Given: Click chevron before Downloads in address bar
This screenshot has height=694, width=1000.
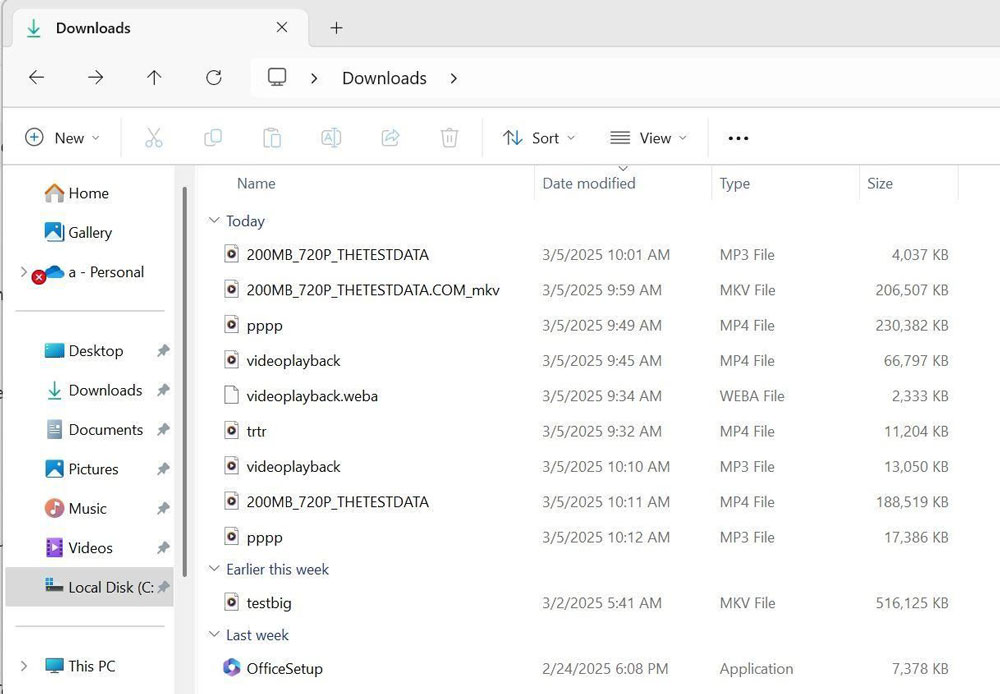Looking at the screenshot, I should point(314,78).
